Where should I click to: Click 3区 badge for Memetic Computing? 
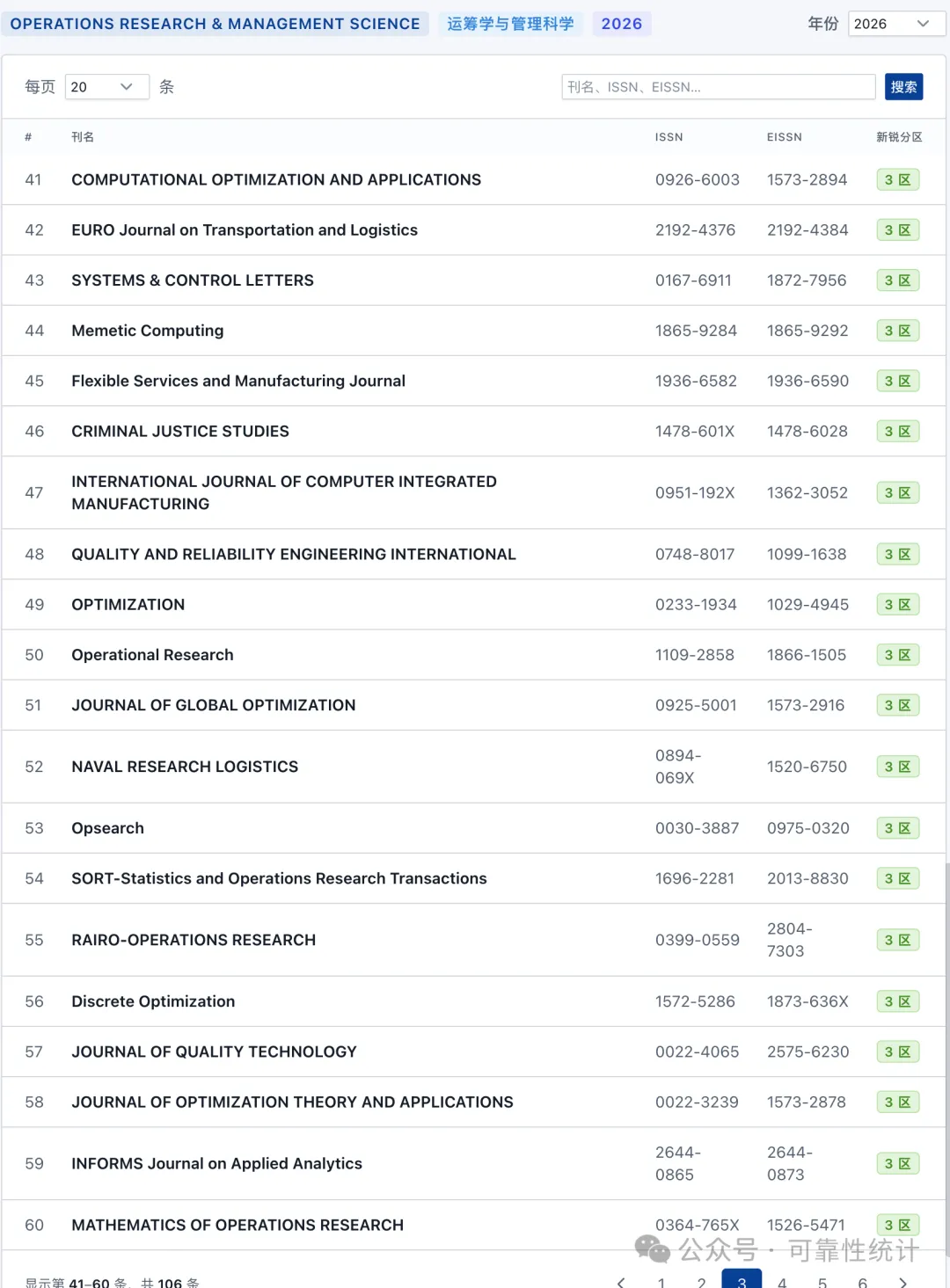coord(898,331)
